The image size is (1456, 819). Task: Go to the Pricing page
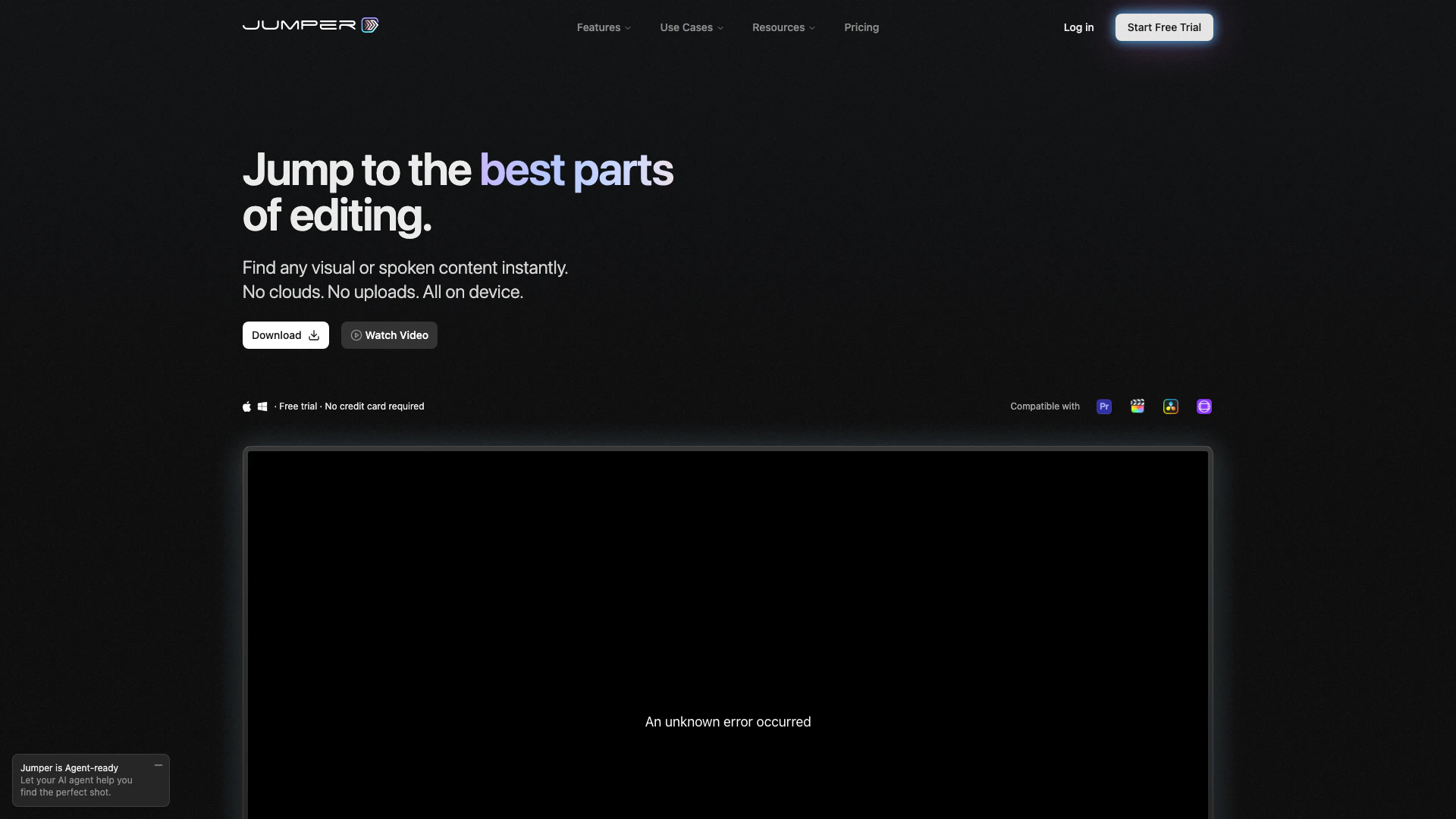[861, 27]
